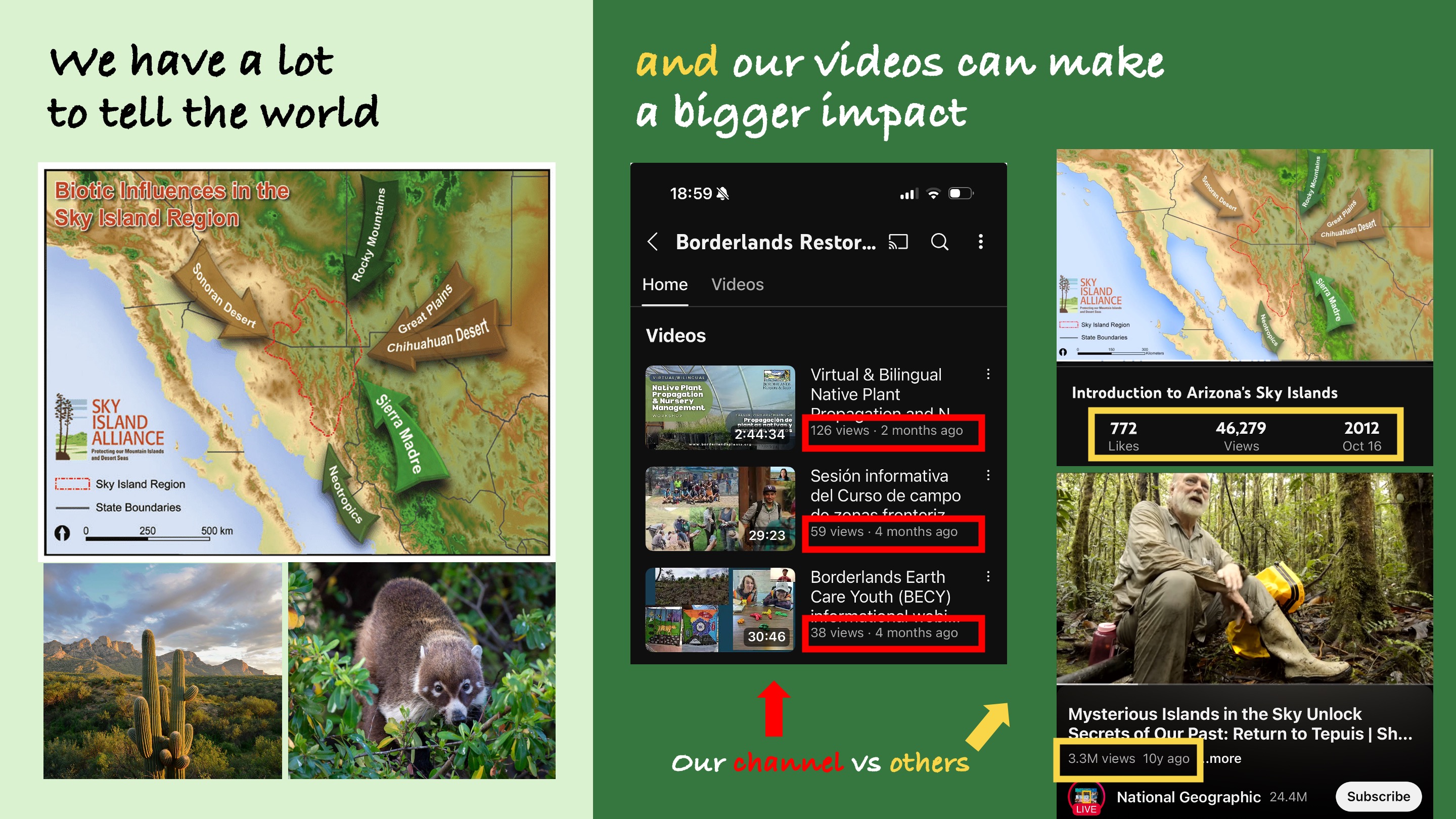Click the white-nosed coati photo

[x=422, y=670]
